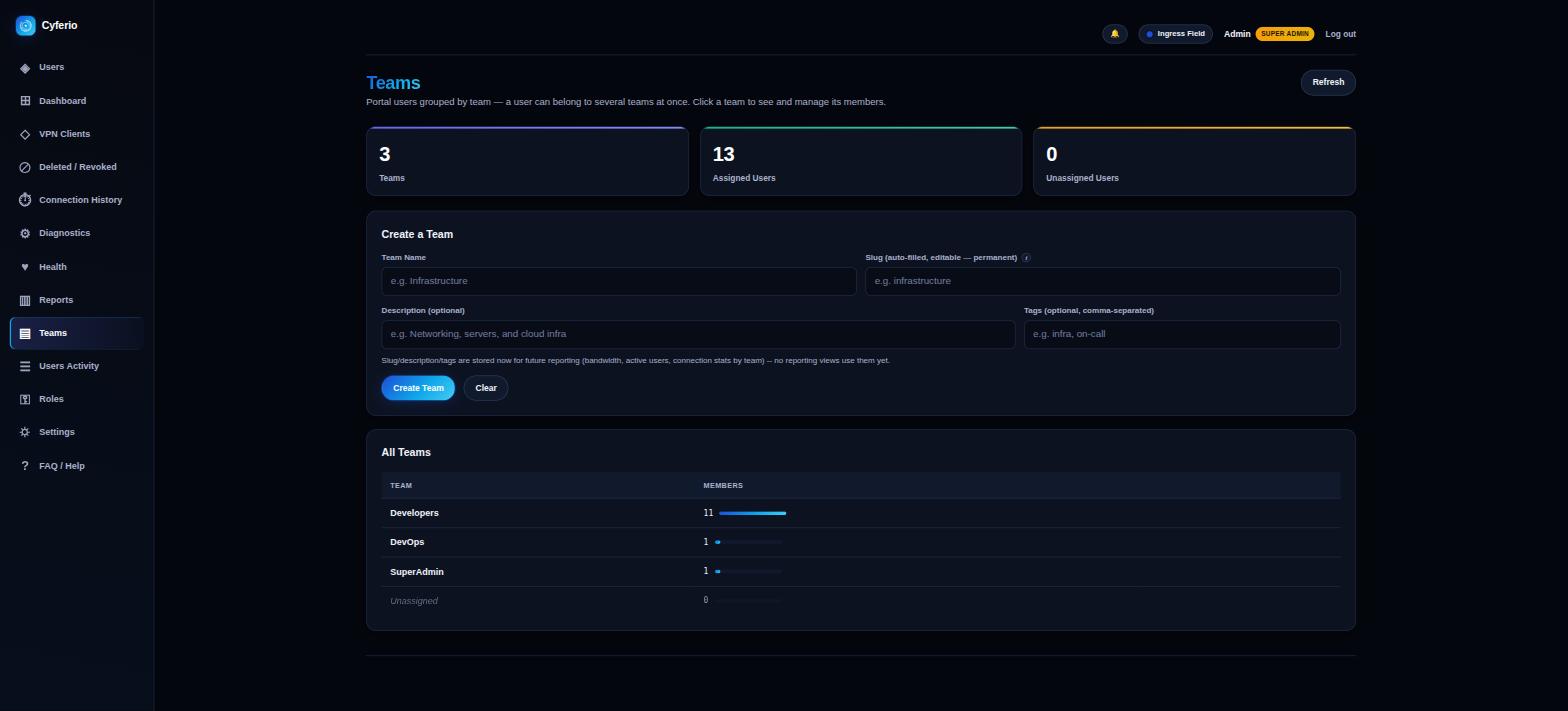Viewport: 1568px width, 711px height.
Task: Click the VPN Clients diamond icon
Action: tap(25, 134)
